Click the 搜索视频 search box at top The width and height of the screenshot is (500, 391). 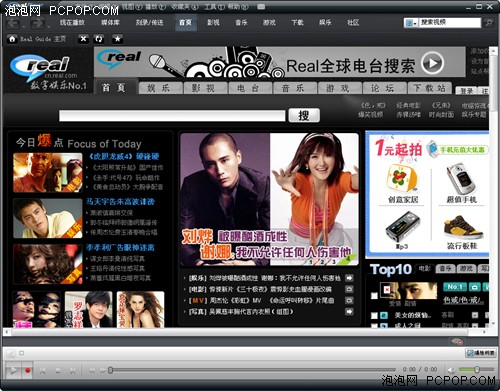[450, 23]
